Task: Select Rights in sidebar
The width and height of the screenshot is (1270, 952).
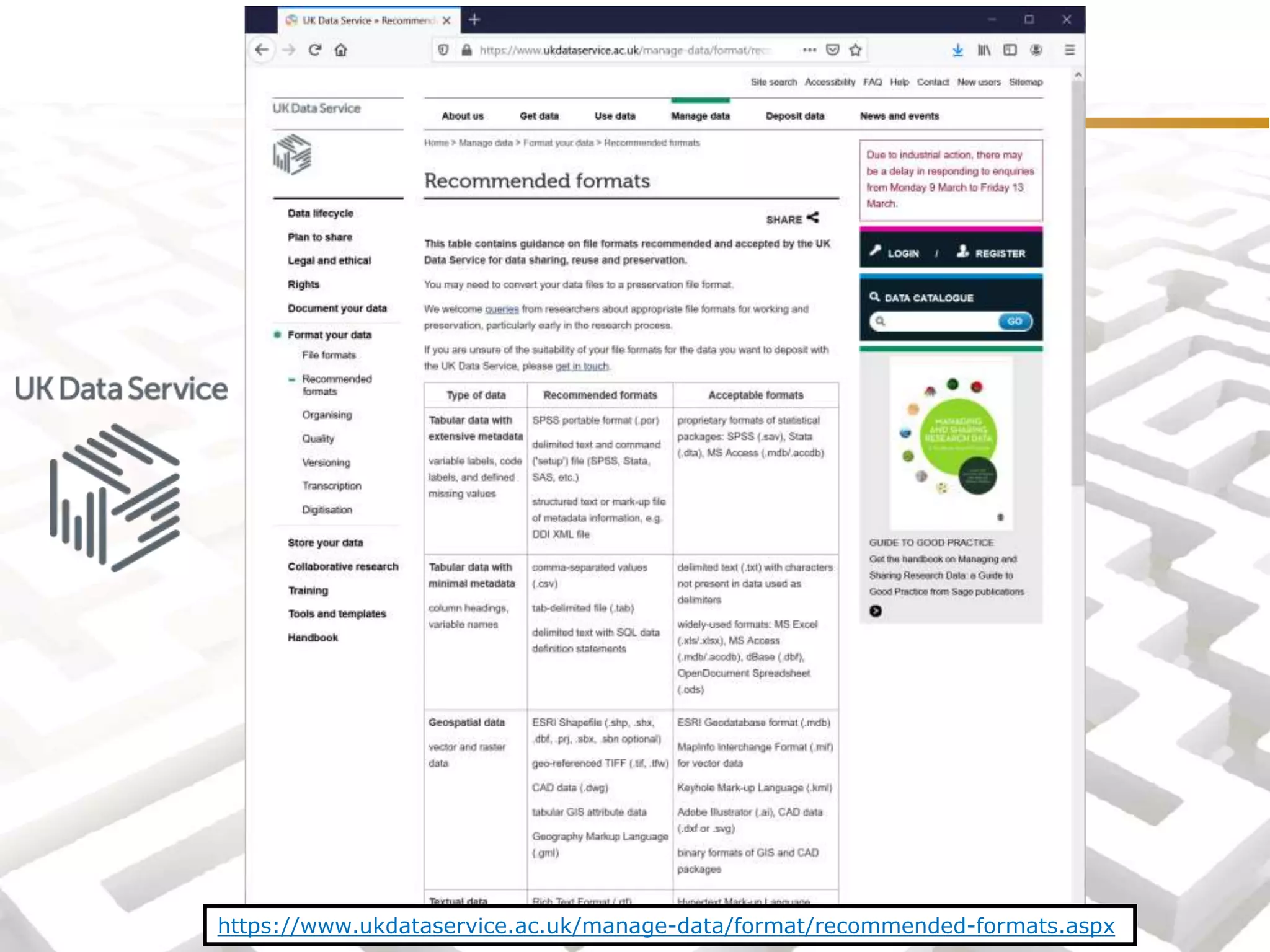Action: coord(303,284)
